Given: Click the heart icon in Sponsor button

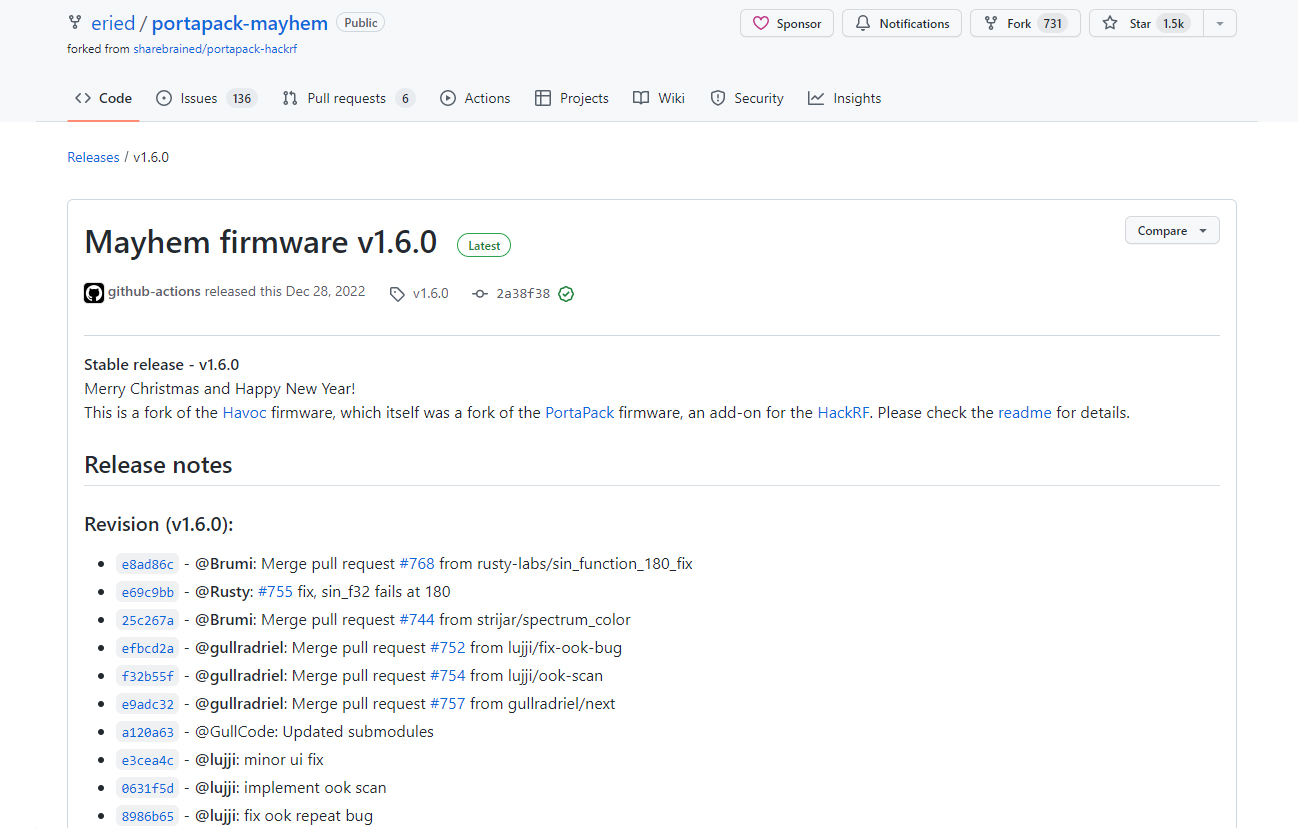Looking at the screenshot, I should coord(761,23).
